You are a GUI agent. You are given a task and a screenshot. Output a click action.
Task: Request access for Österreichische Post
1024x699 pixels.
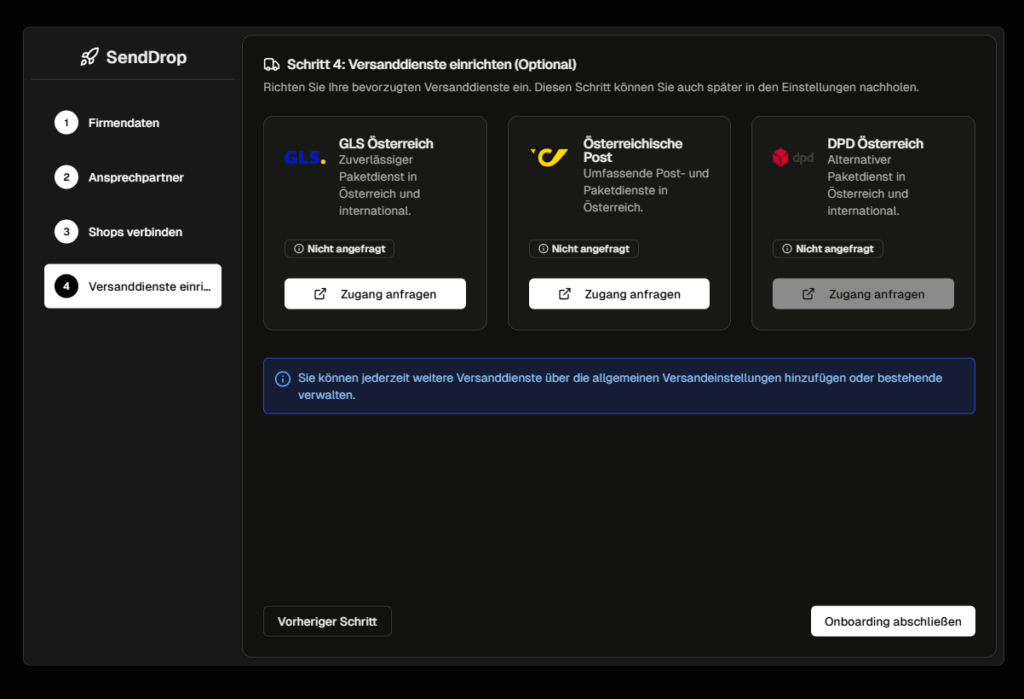(619, 294)
